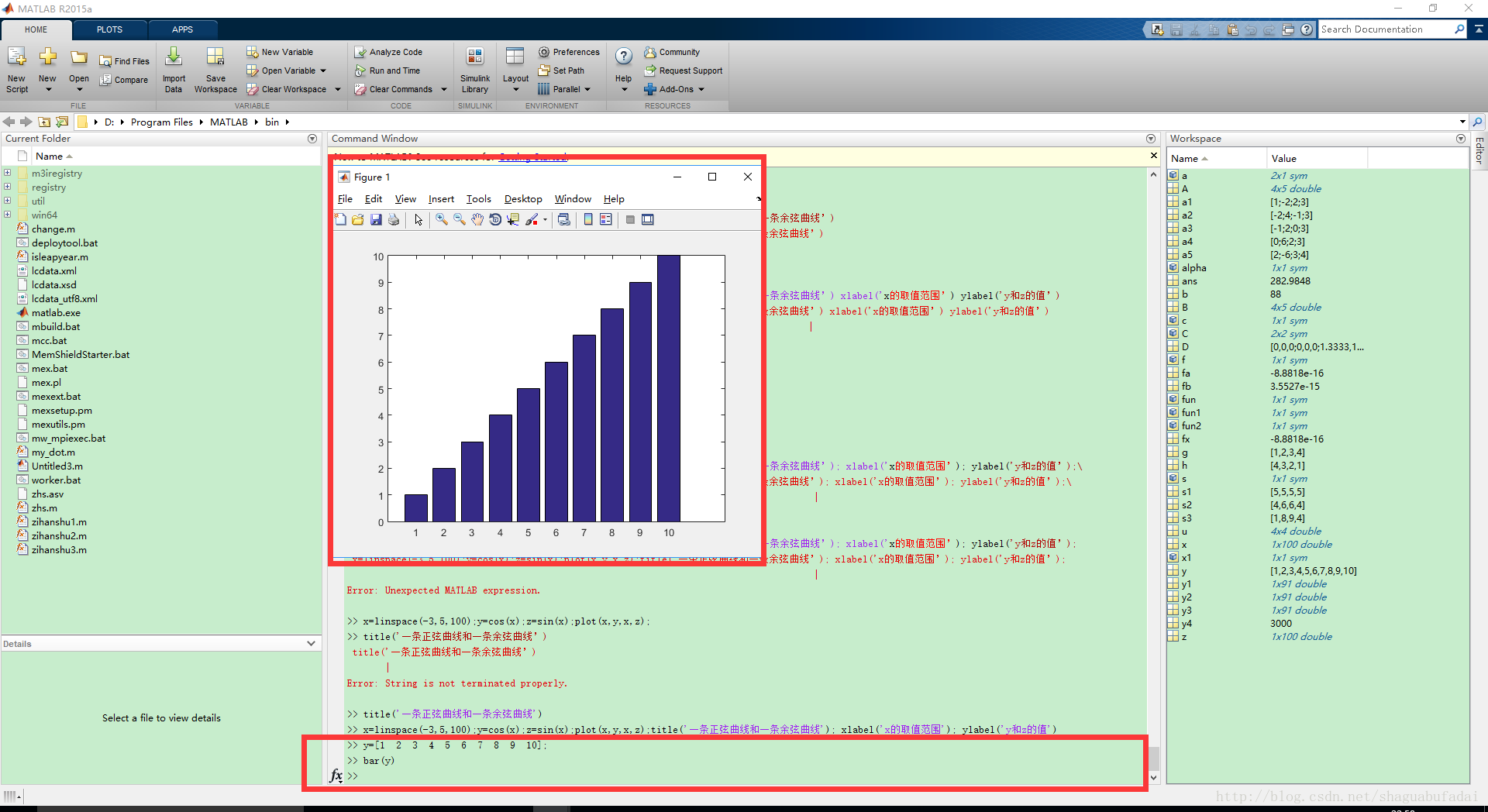The height and width of the screenshot is (812, 1488).
Task: Click Compare in the File section
Action: click(x=124, y=80)
